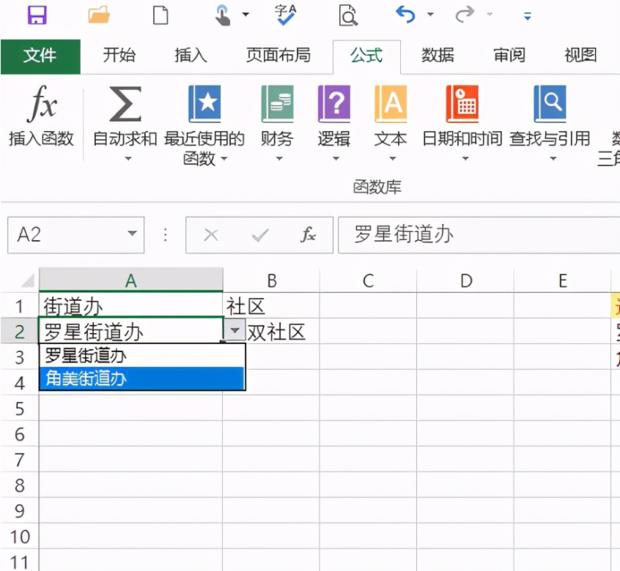Viewport: 620px width, 571px height.
Task: Click the fx button beside formula bar
Action: point(309,235)
